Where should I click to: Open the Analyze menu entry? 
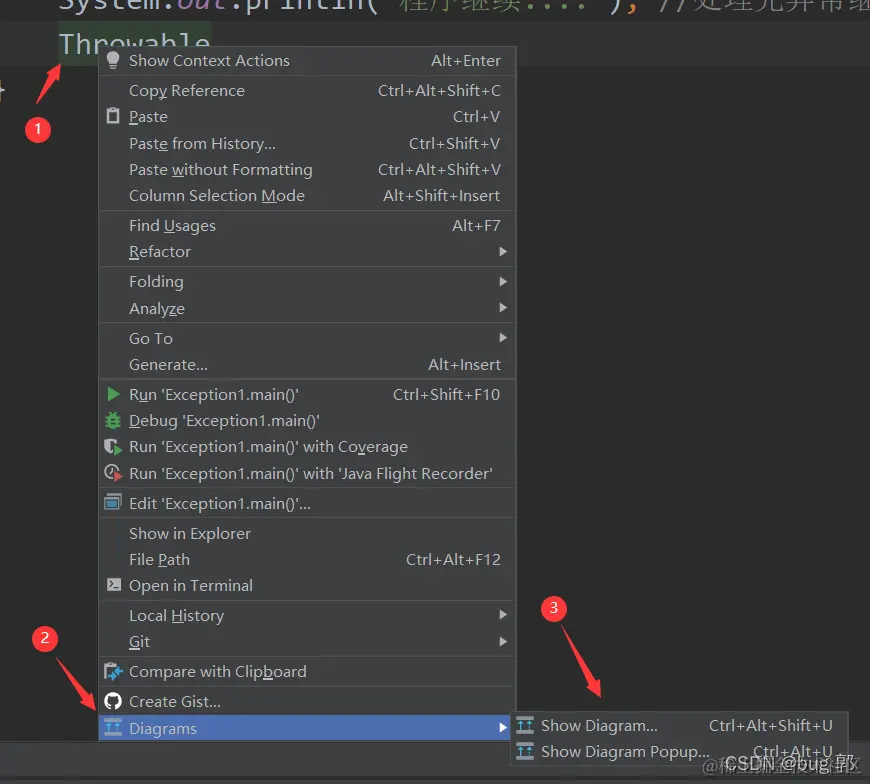pos(307,308)
